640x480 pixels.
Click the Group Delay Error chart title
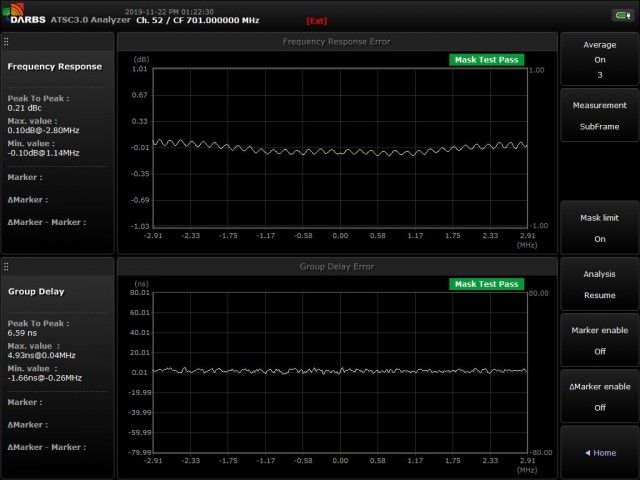tap(337, 267)
